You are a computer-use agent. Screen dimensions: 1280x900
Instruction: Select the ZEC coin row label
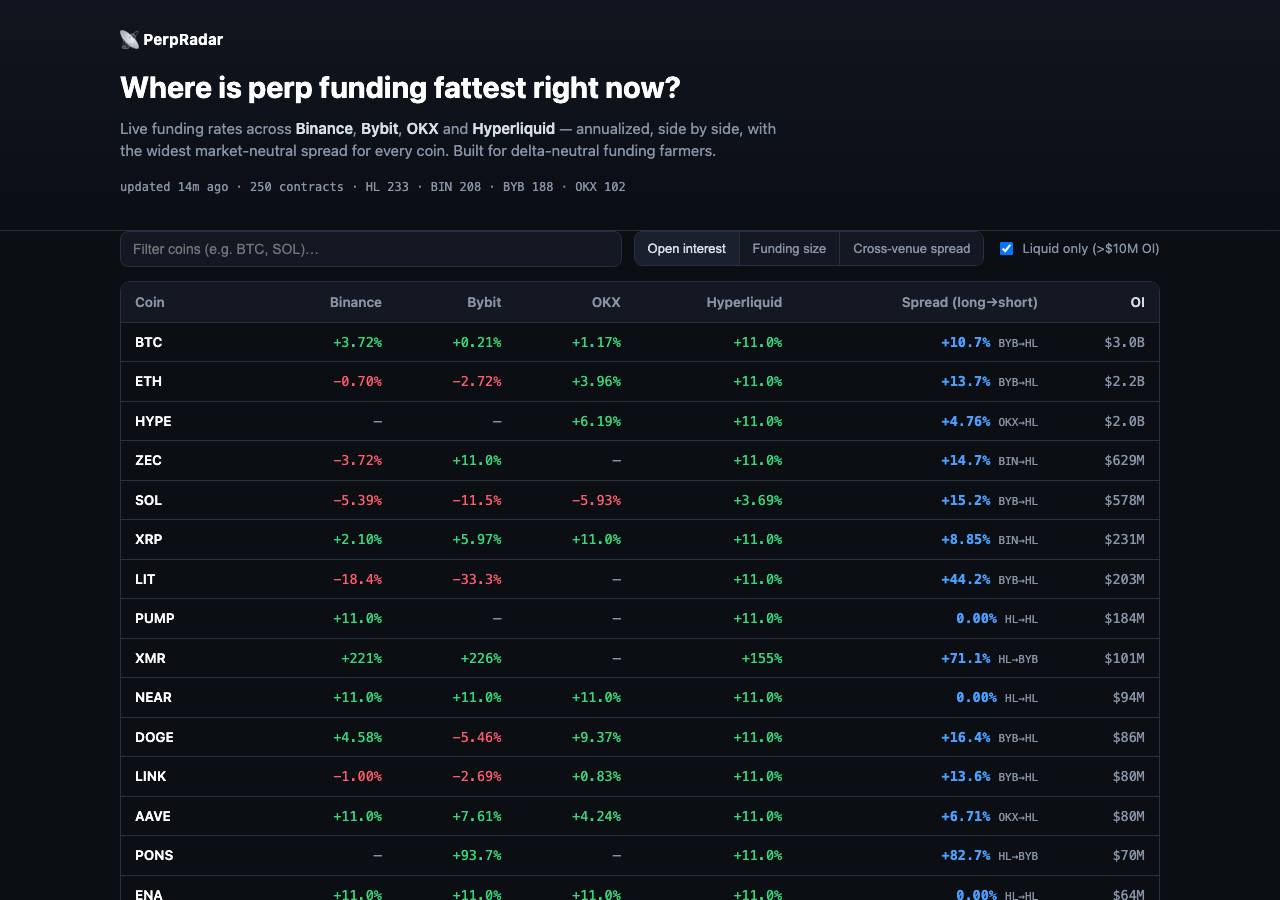(148, 460)
